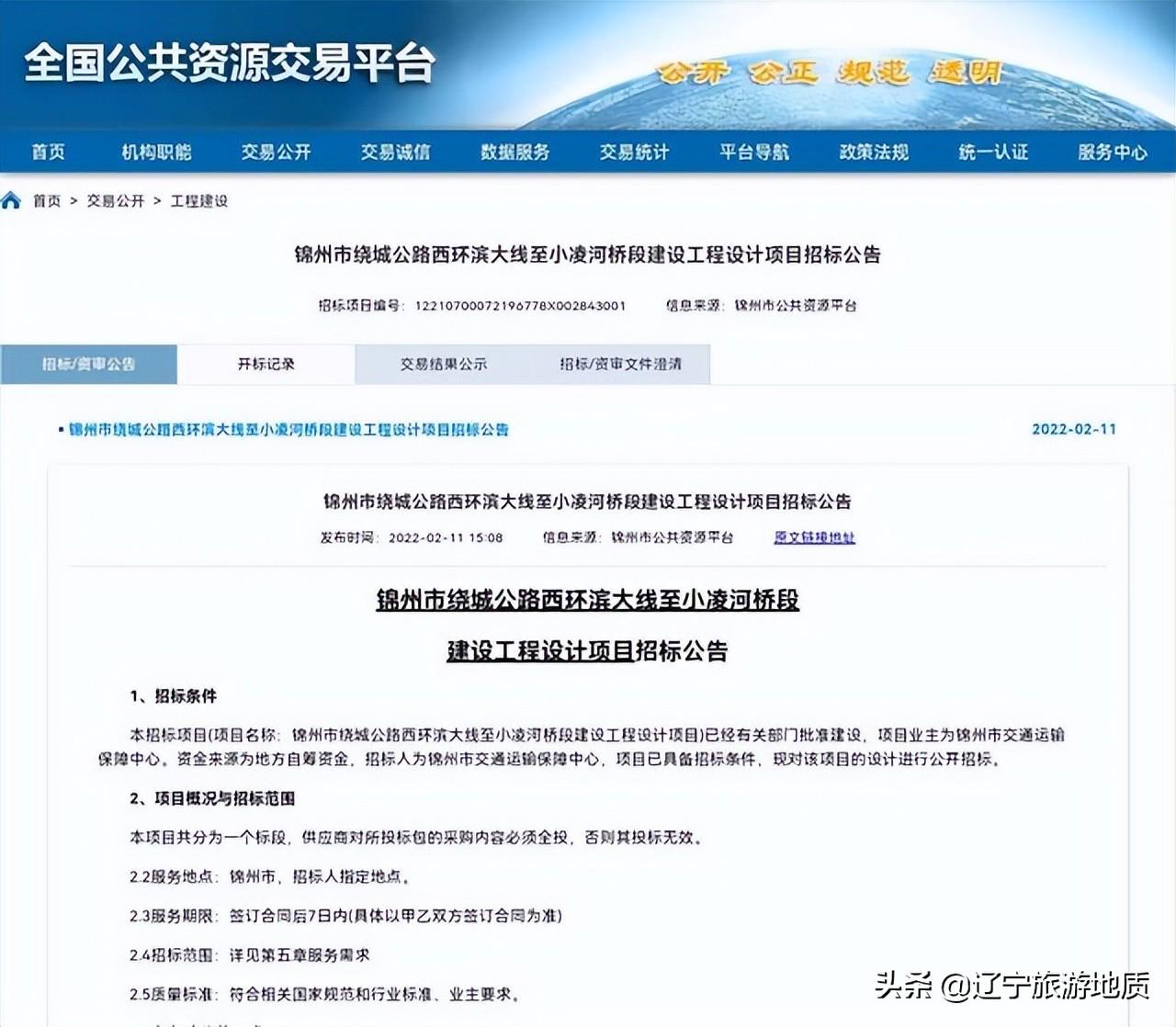Image resolution: width=1176 pixels, height=1027 pixels.
Task: Click the underlined title 锦州市绕城公路西环滨大线至小凌河桥段
Action: [x=588, y=600]
